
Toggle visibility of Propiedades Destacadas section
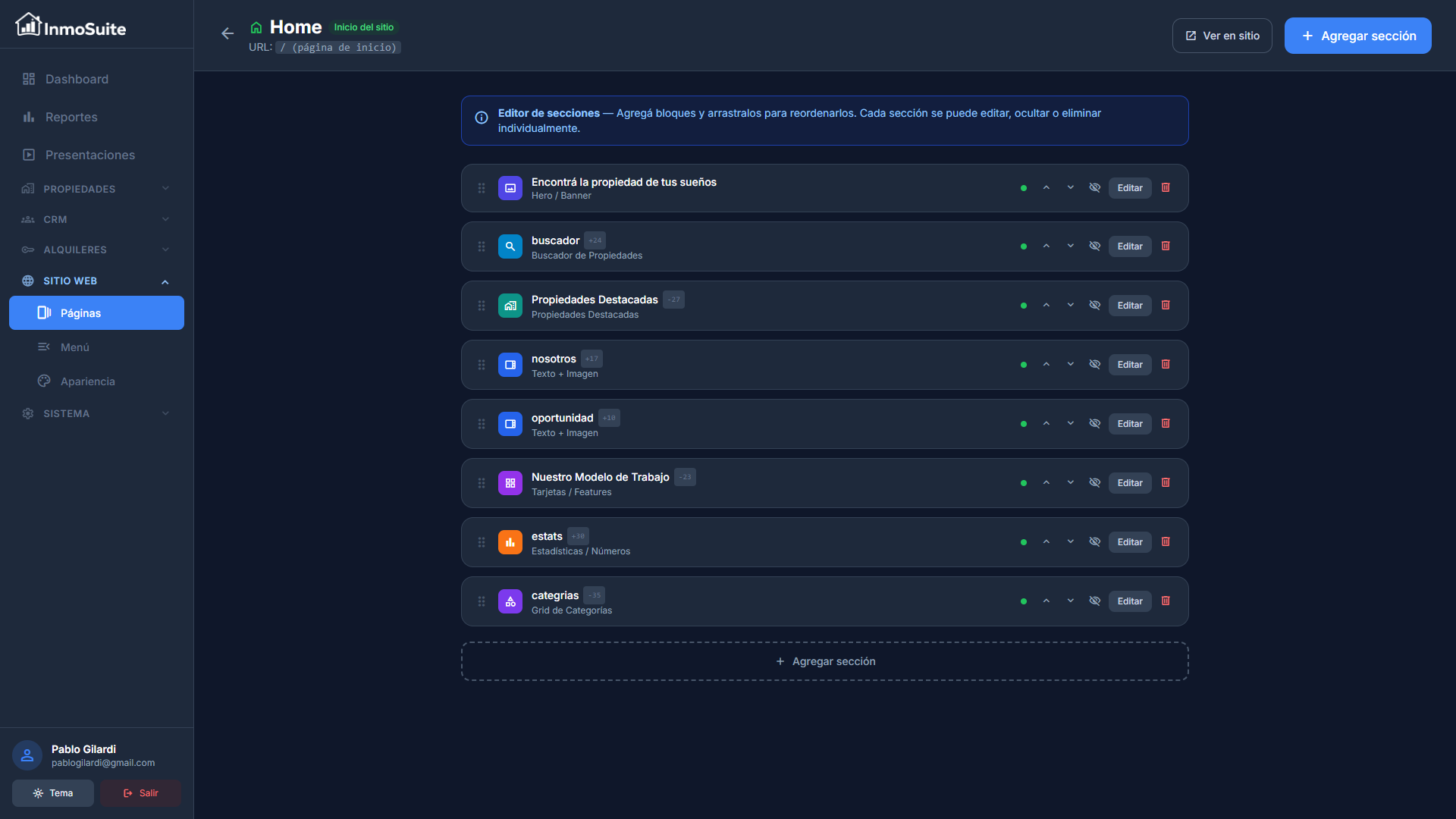pyautogui.click(x=1094, y=306)
